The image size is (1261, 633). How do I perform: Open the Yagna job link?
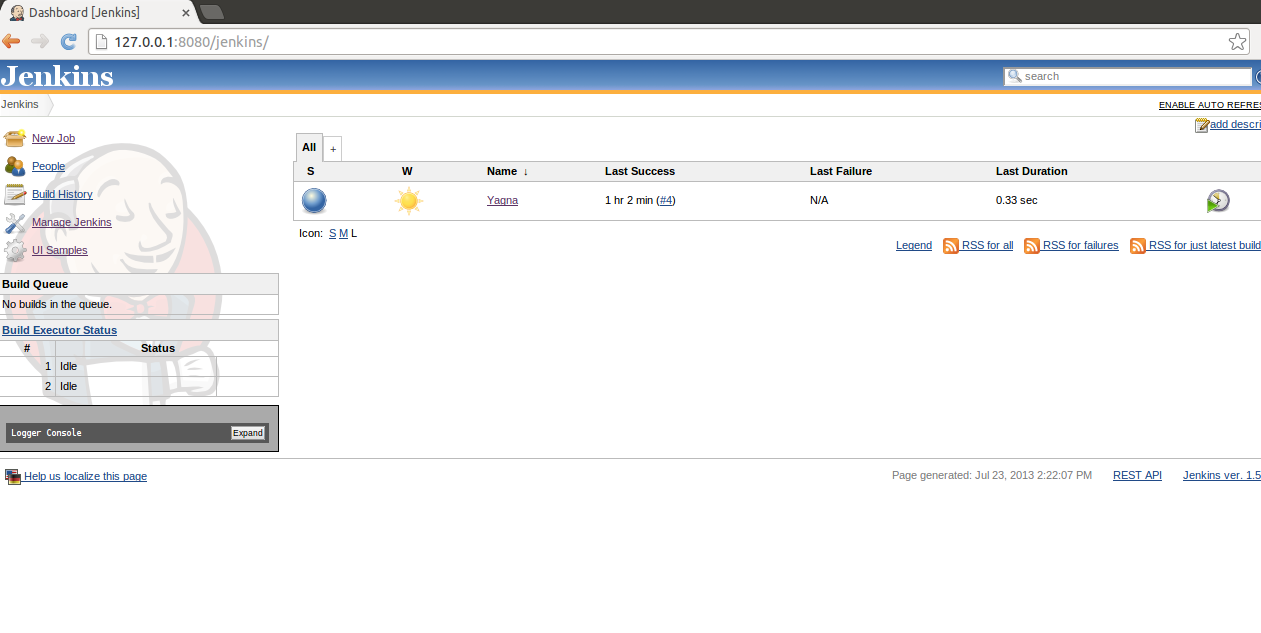(502, 200)
